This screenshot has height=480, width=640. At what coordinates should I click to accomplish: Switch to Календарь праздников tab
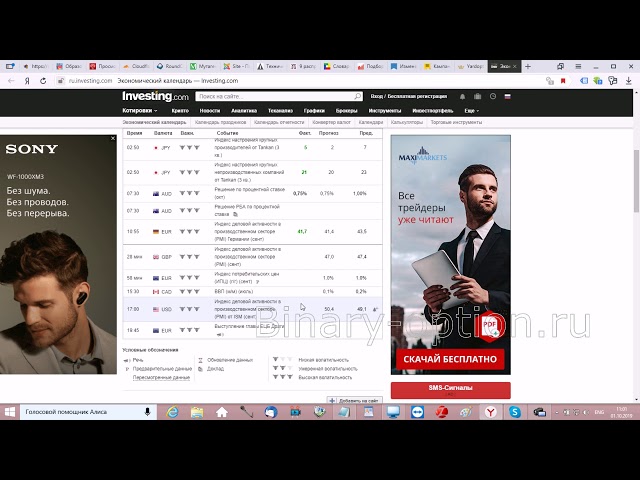pyautogui.click(x=219, y=122)
